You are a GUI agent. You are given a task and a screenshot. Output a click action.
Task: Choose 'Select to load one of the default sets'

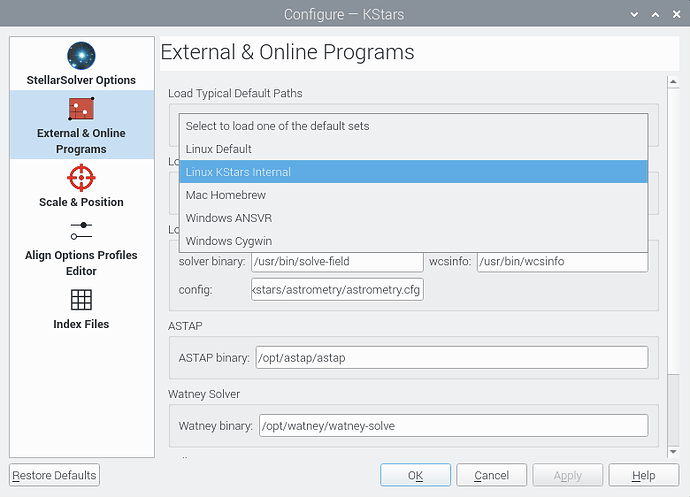(x=413, y=126)
